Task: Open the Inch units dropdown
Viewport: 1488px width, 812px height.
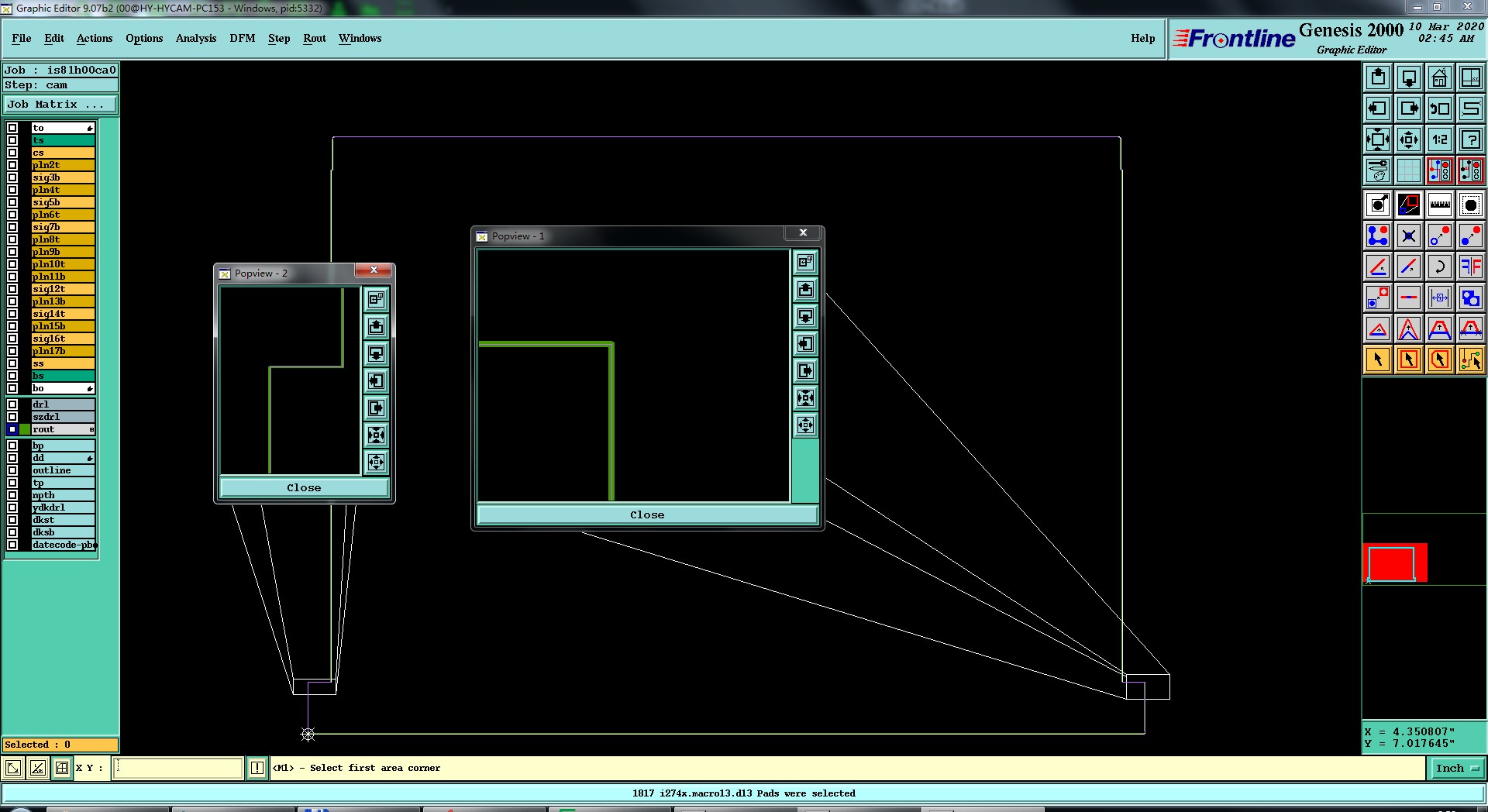Action: point(1457,769)
